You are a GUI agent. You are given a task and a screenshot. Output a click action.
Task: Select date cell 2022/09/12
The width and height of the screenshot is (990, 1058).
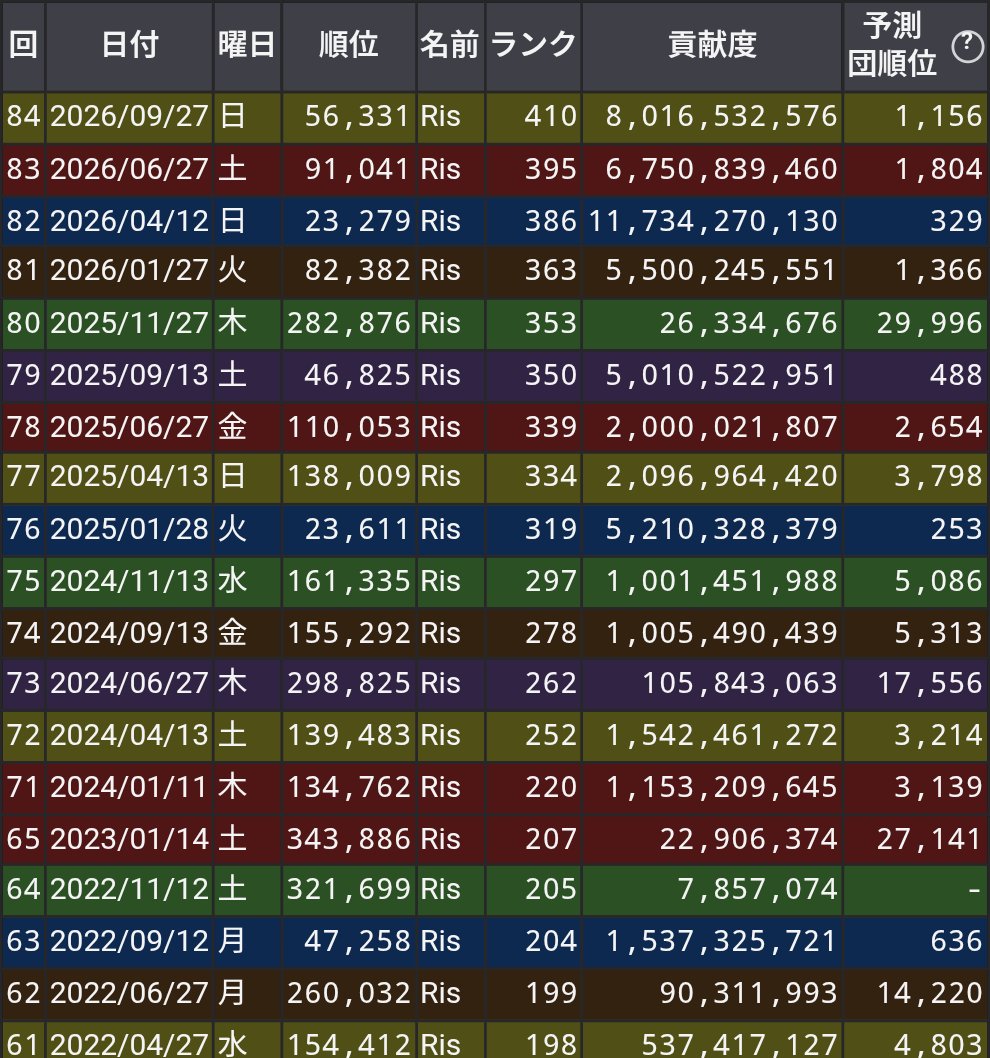coord(129,942)
